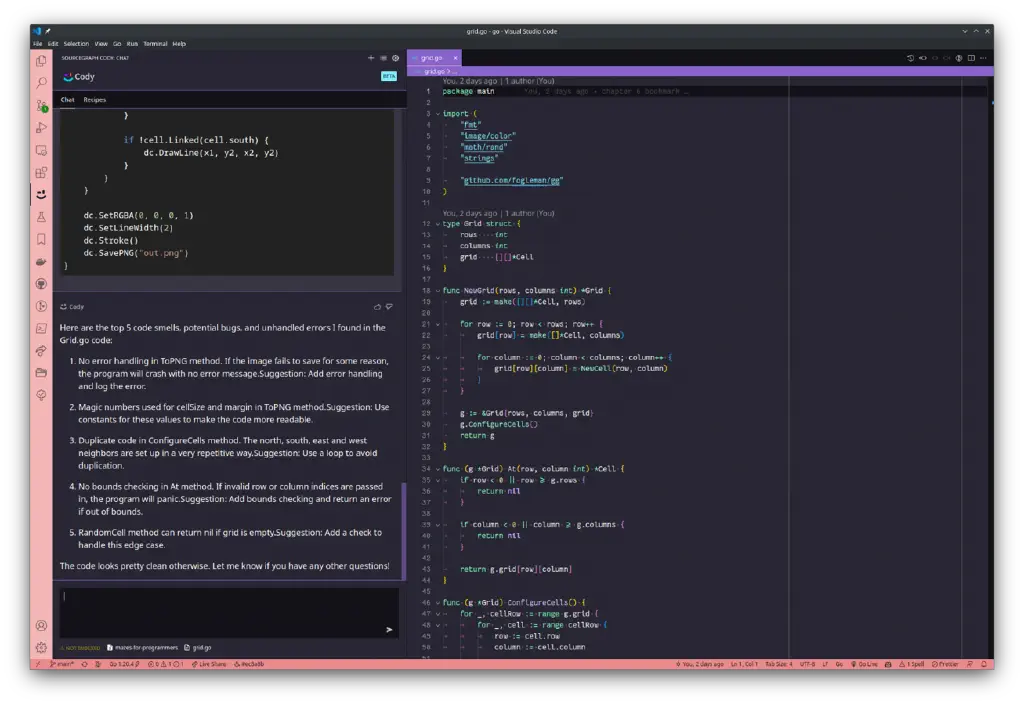Collapse the for-column loop fold arrow on line 24

(x=438, y=357)
